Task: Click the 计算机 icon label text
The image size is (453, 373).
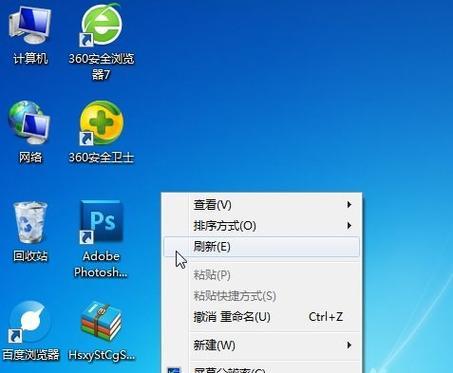Action: (x=30, y=59)
